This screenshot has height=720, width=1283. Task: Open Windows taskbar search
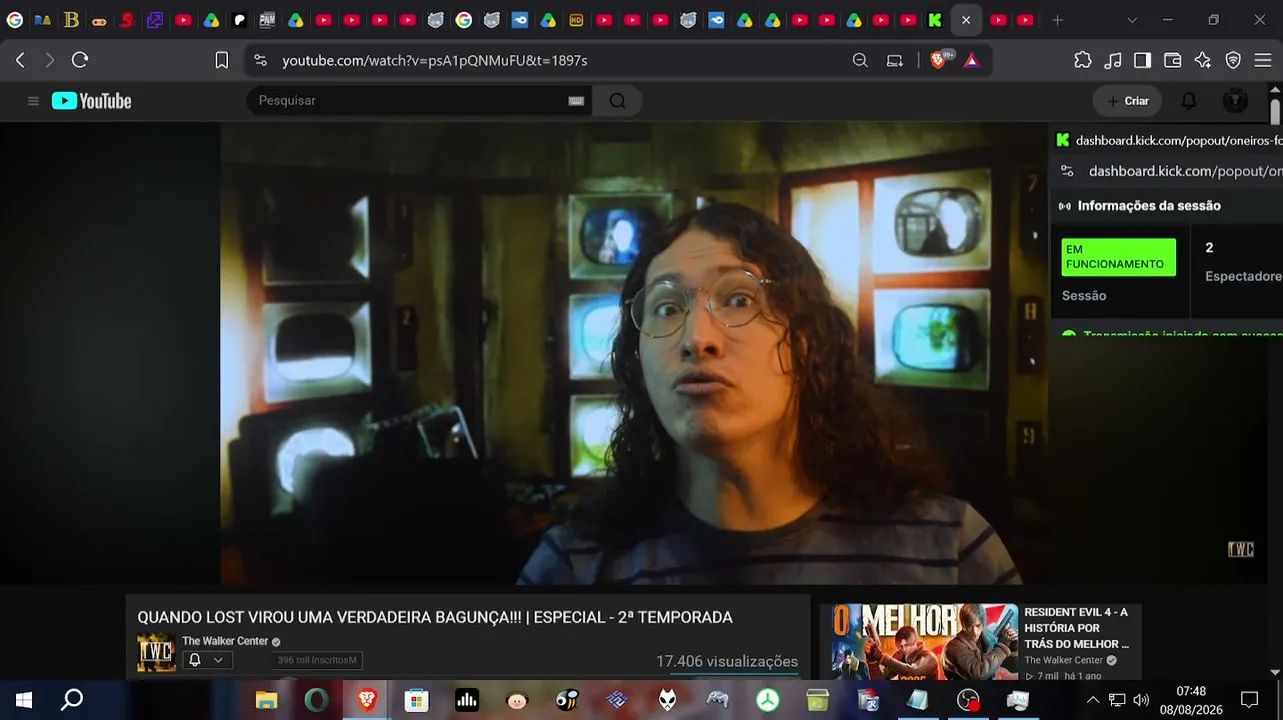(72, 700)
